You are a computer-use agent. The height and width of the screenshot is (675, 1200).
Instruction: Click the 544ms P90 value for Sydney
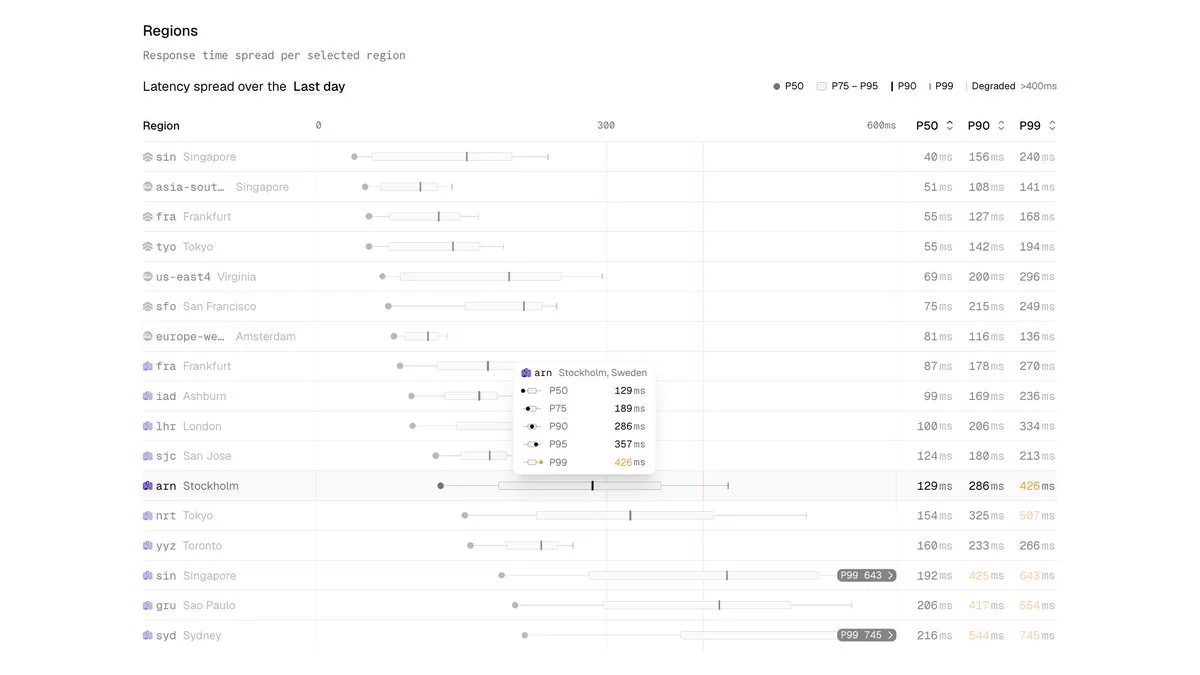point(986,636)
